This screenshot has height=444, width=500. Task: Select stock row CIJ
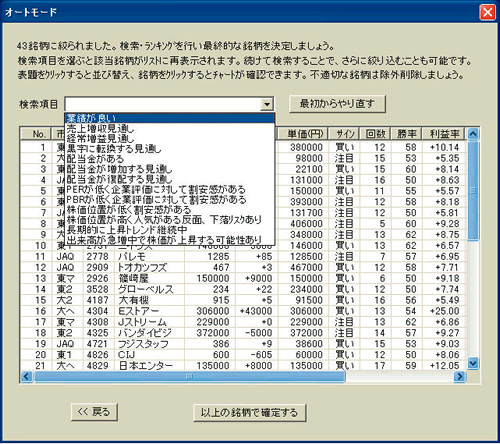(243, 355)
